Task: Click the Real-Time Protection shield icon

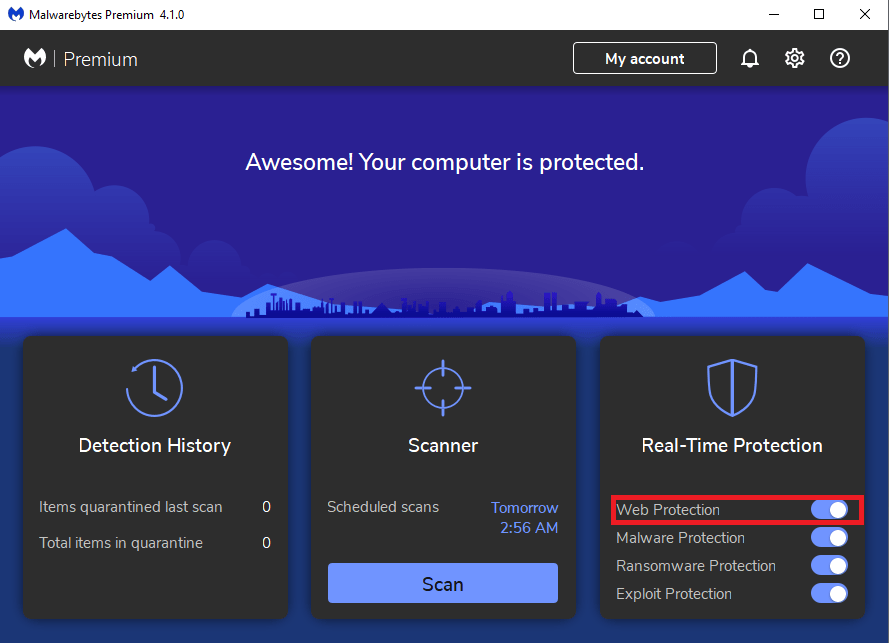Action: pyautogui.click(x=732, y=388)
